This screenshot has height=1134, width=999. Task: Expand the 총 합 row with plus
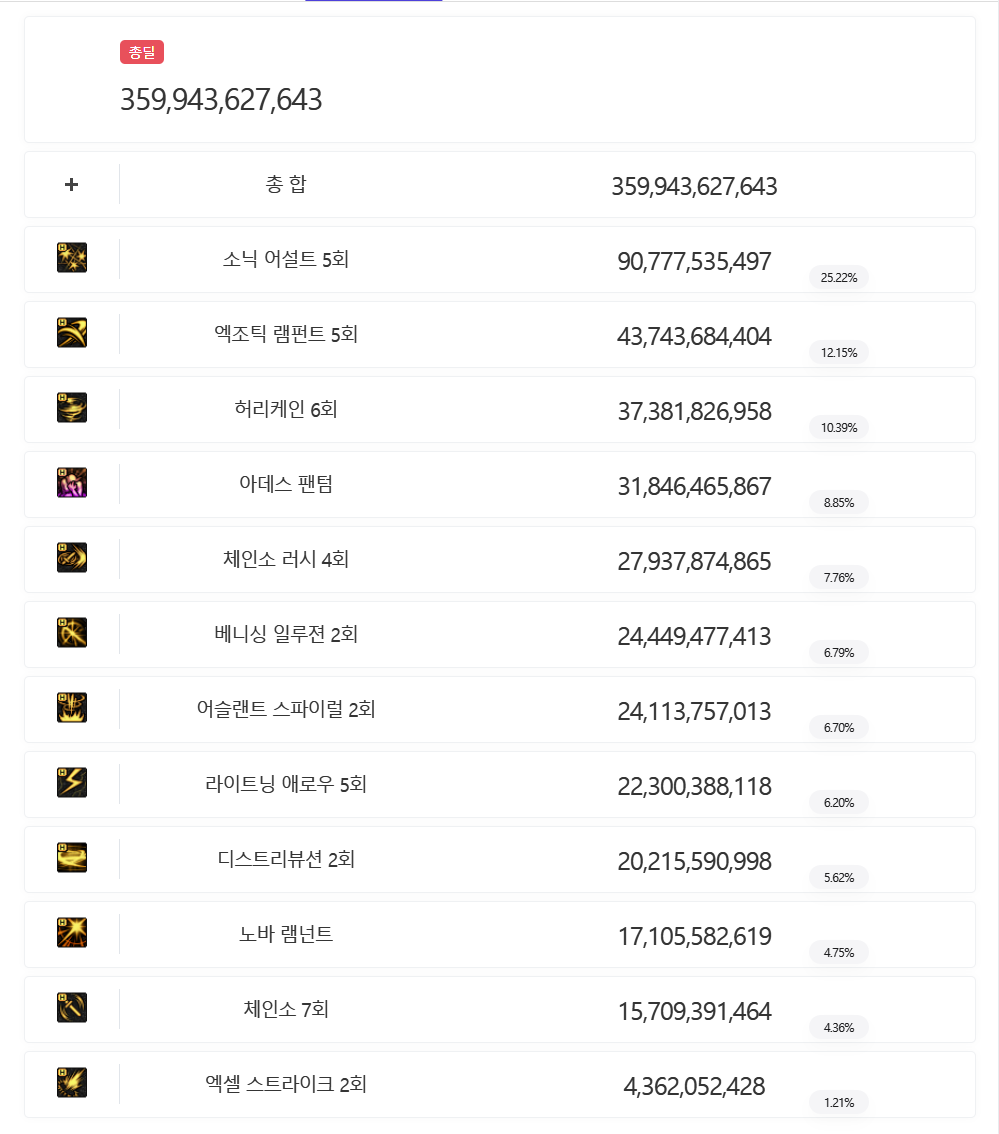(71, 185)
